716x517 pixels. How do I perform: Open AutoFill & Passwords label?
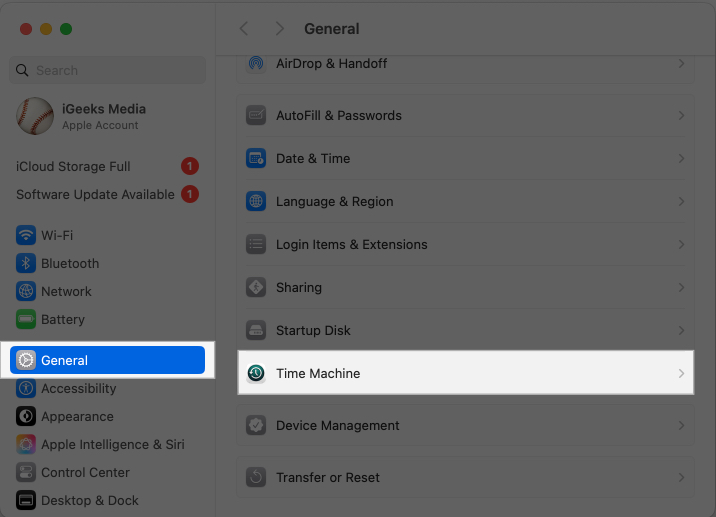click(339, 116)
